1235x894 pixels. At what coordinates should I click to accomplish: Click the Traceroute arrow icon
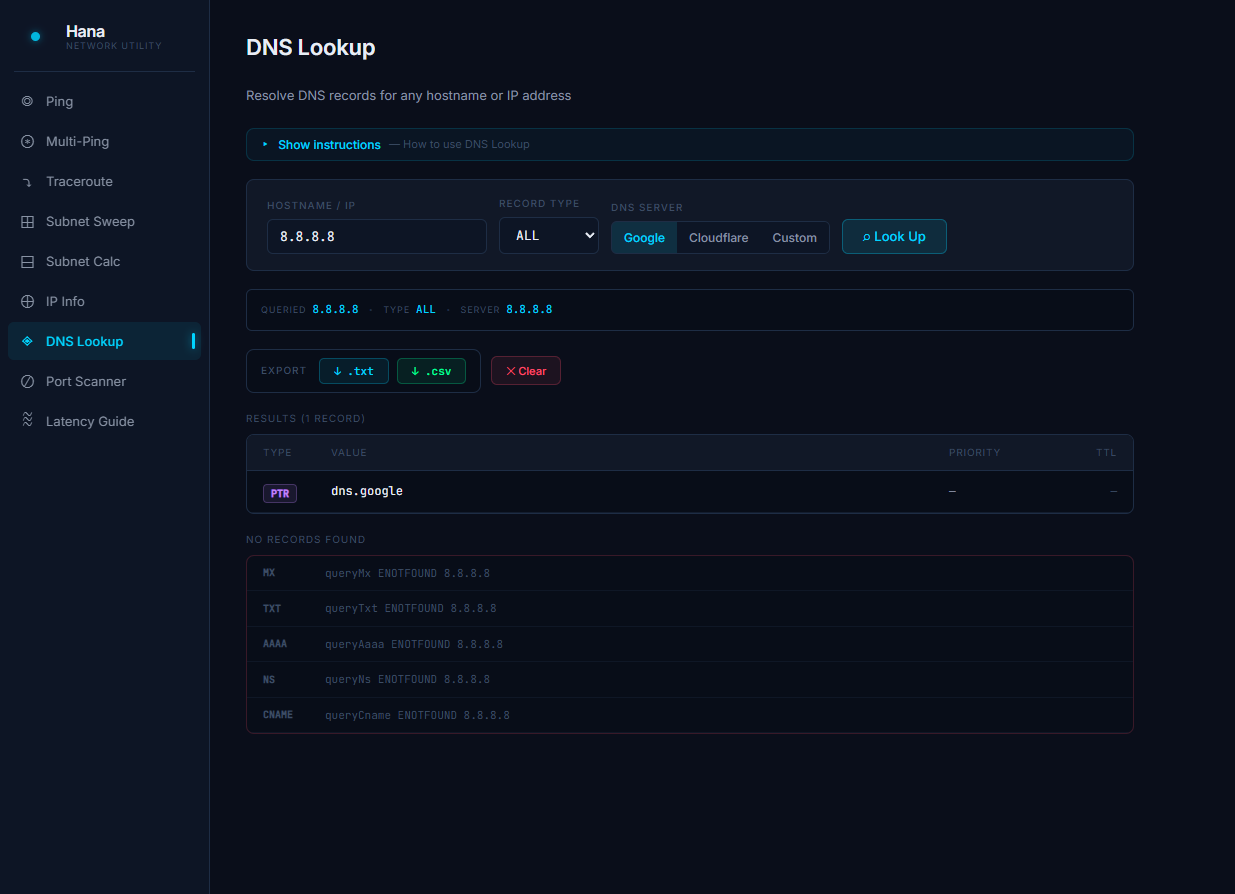pos(27,181)
